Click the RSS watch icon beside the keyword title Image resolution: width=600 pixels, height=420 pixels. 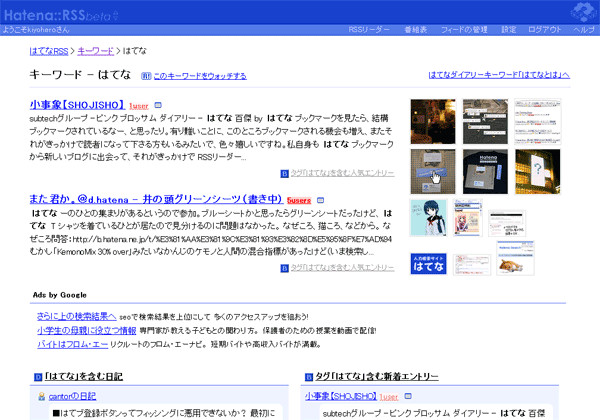point(146,76)
